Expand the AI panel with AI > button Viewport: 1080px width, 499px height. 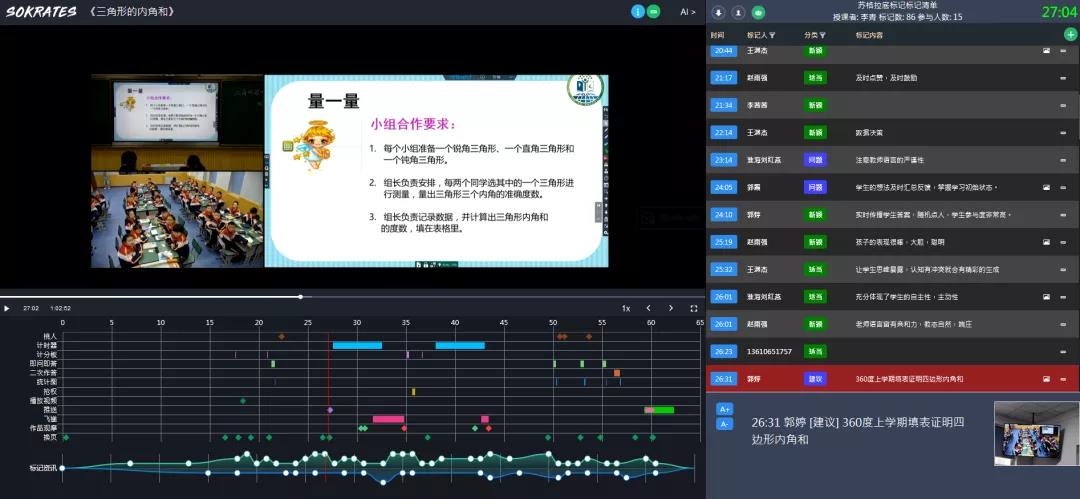click(687, 12)
